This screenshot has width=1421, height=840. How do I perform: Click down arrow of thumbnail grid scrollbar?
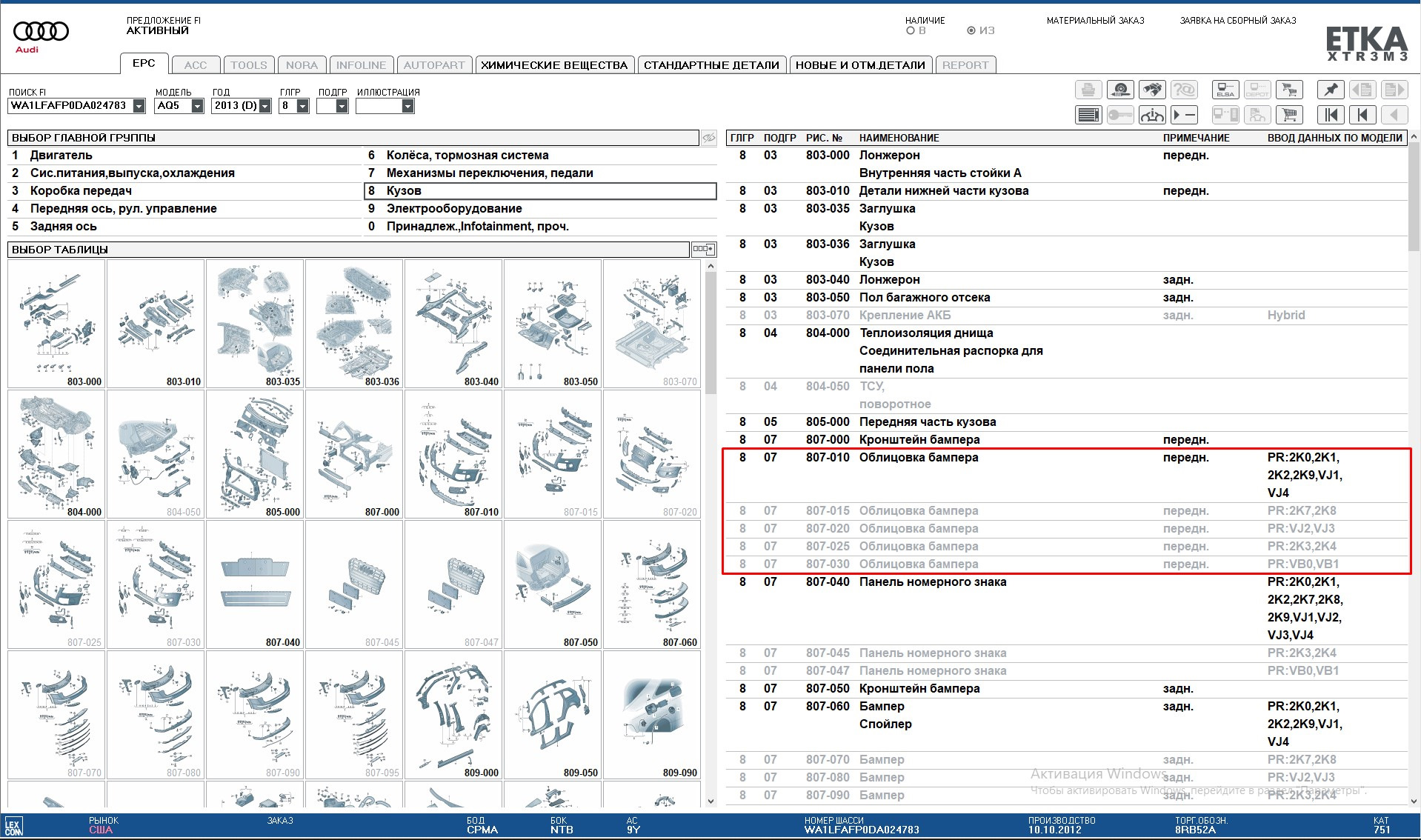710,801
